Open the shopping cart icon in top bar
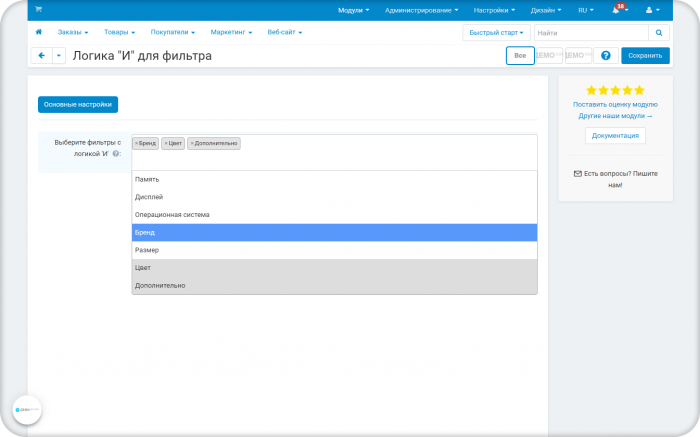 38,9
